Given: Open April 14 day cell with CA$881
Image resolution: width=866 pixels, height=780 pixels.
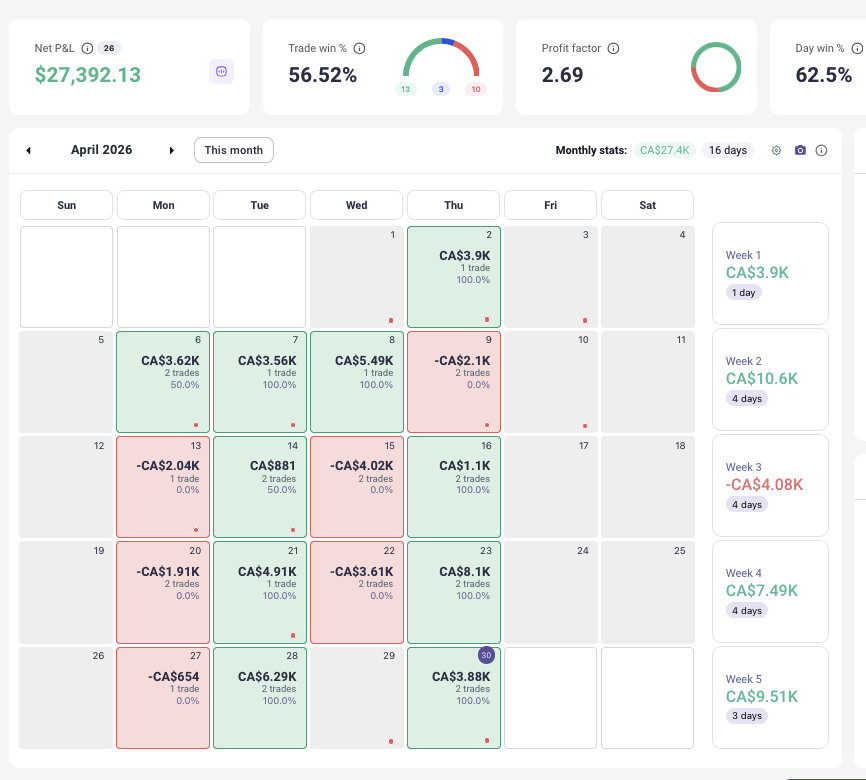Looking at the screenshot, I should (x=260, y=487).
